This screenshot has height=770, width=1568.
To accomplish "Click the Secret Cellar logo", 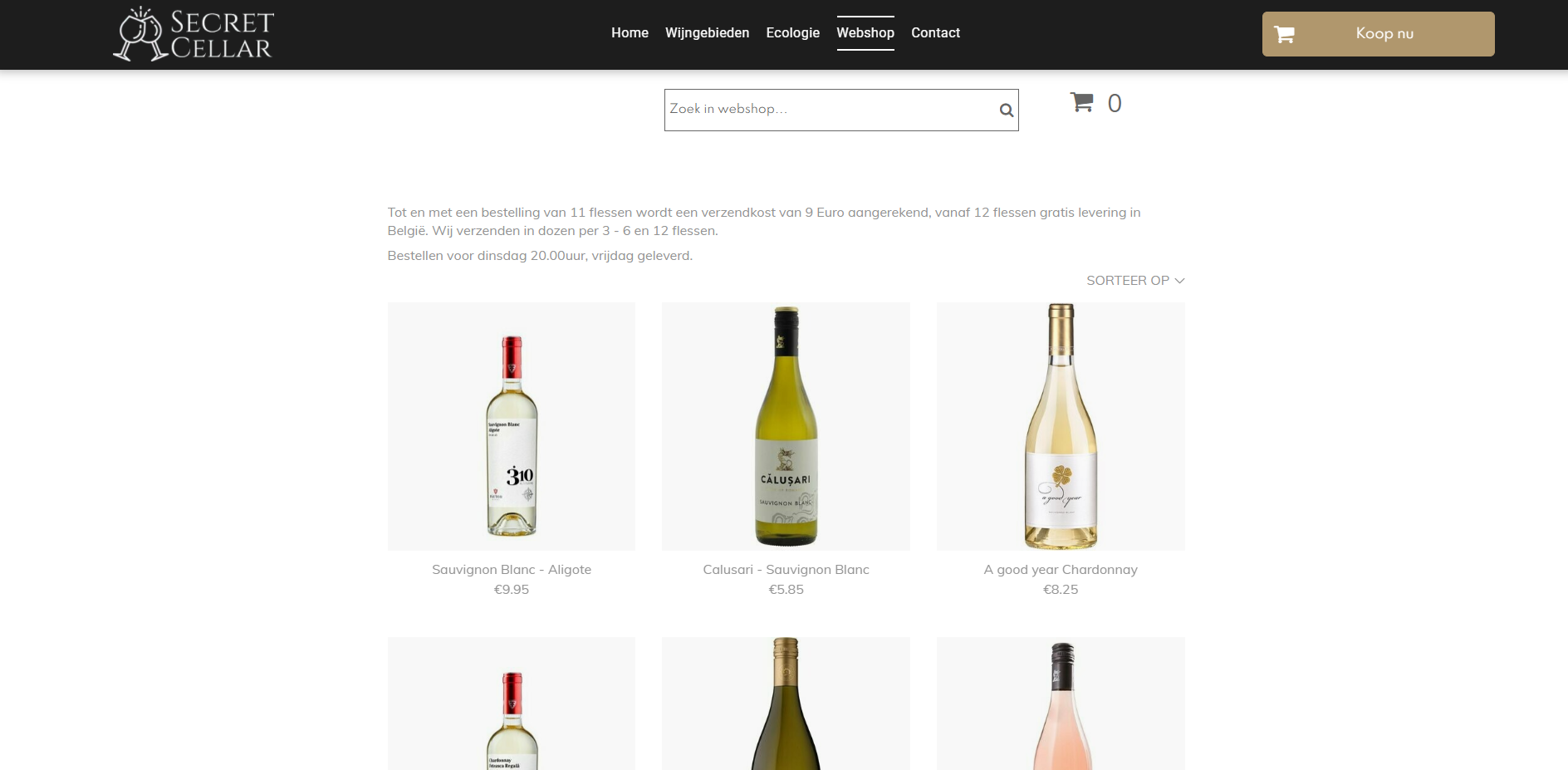I will point(194,34).
